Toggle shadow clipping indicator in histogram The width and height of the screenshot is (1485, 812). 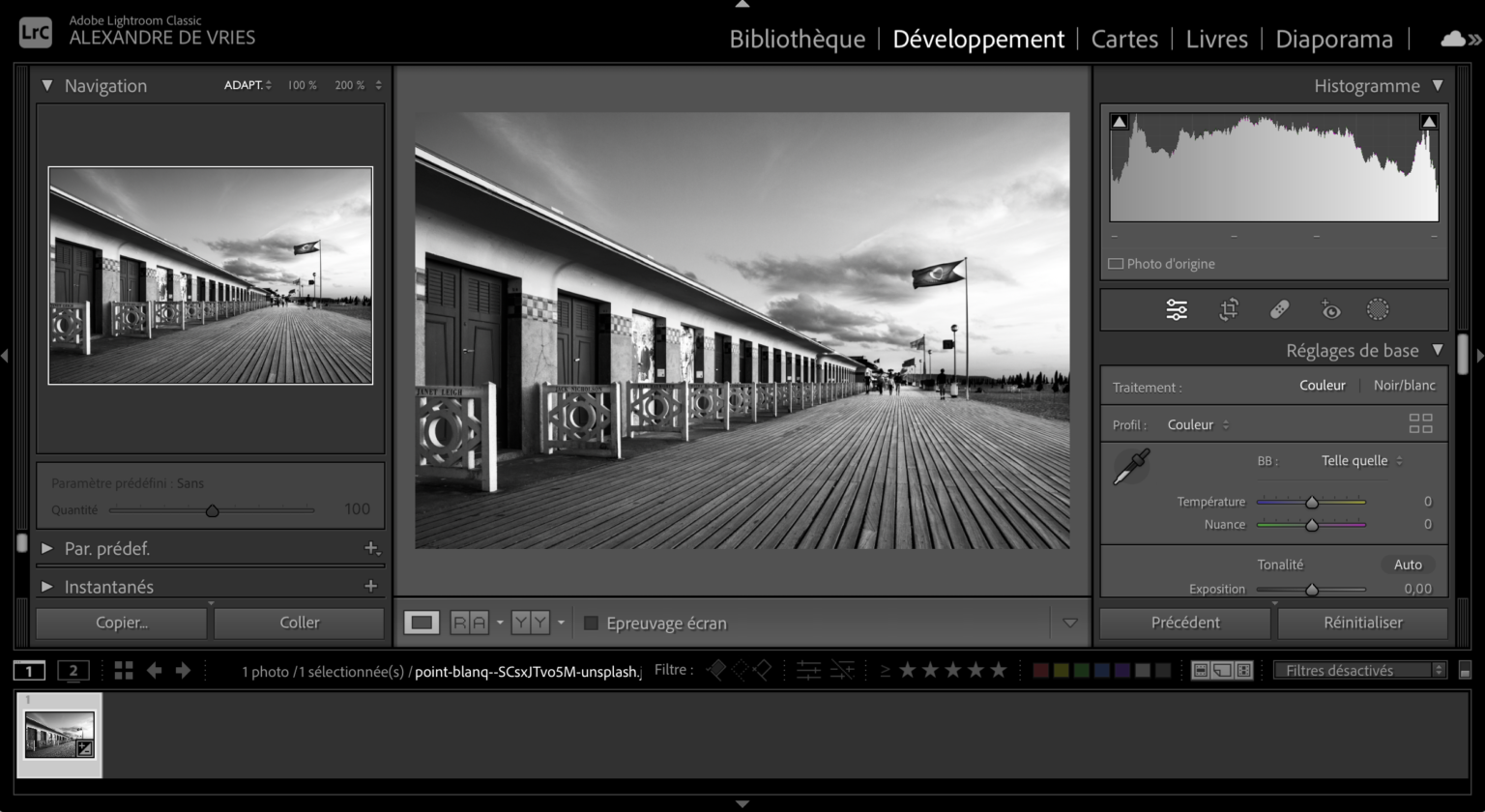coord(1120,122)
